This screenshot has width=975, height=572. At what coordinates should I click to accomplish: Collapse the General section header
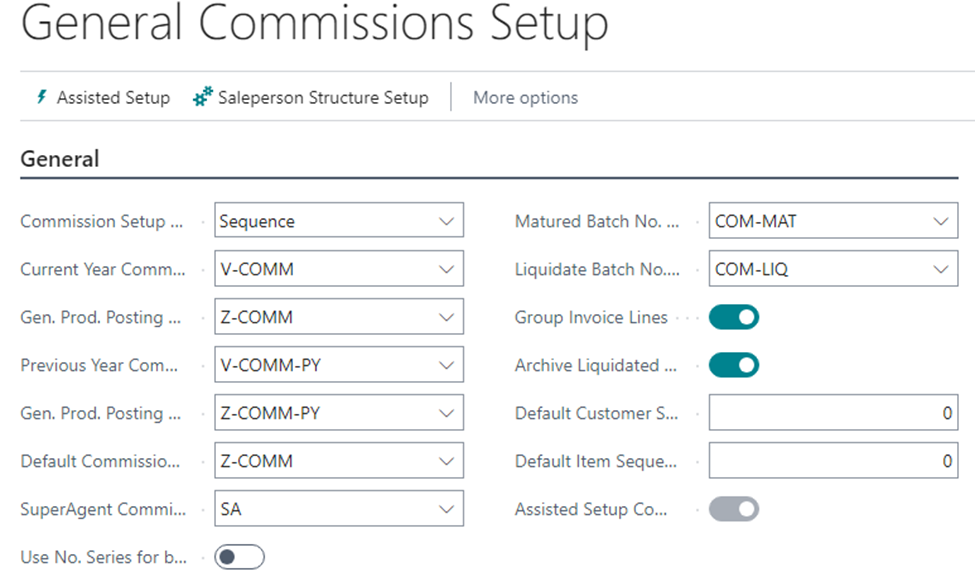(60, 159)
